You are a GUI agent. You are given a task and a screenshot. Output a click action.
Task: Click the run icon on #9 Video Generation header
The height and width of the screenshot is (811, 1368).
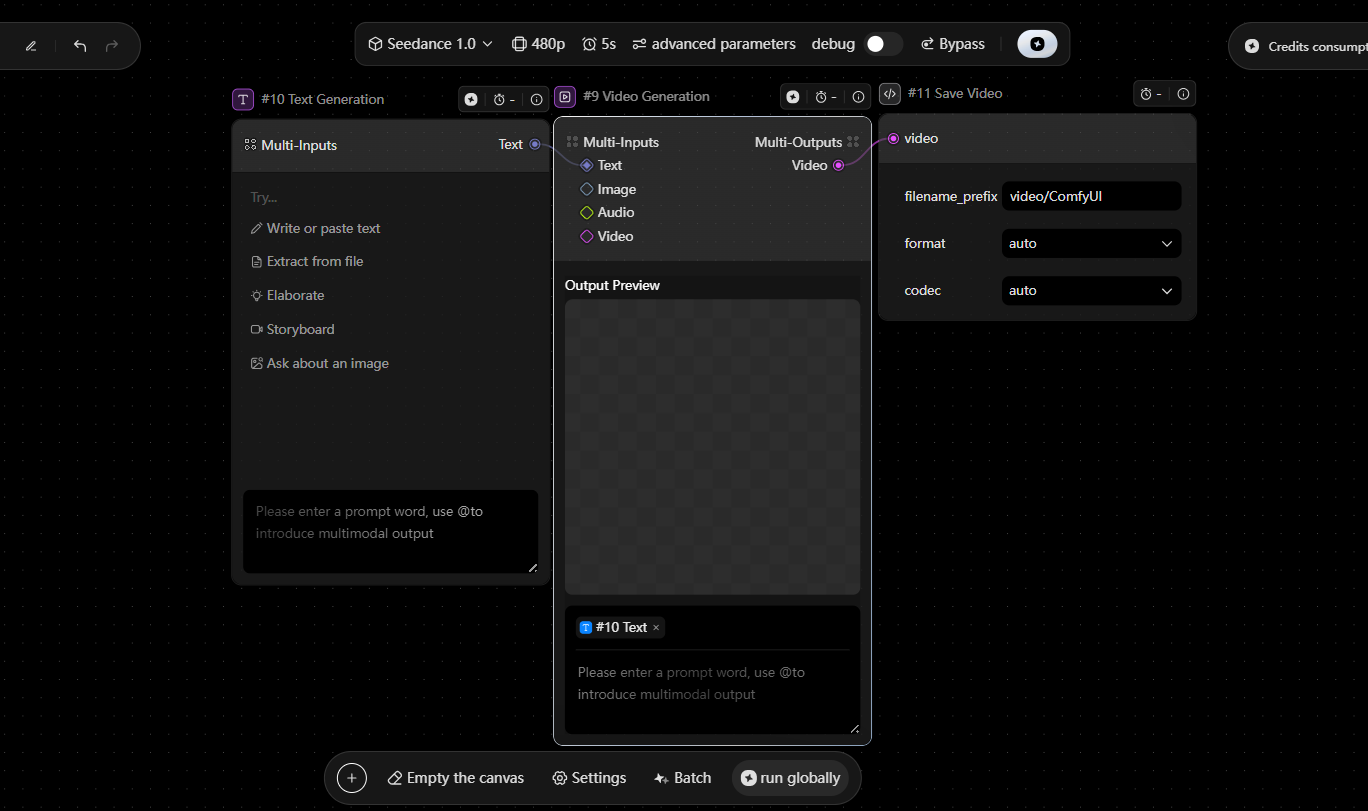[793, 97]
